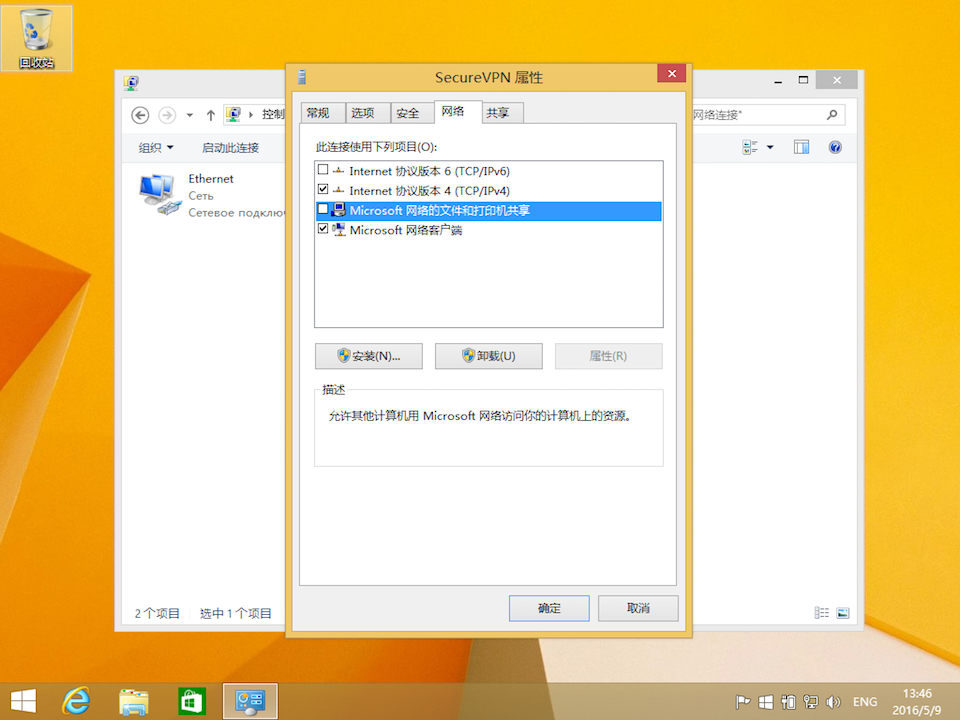Go back in Network Connections window
Viewport: 960px width, 720px height.
point(140,114)
